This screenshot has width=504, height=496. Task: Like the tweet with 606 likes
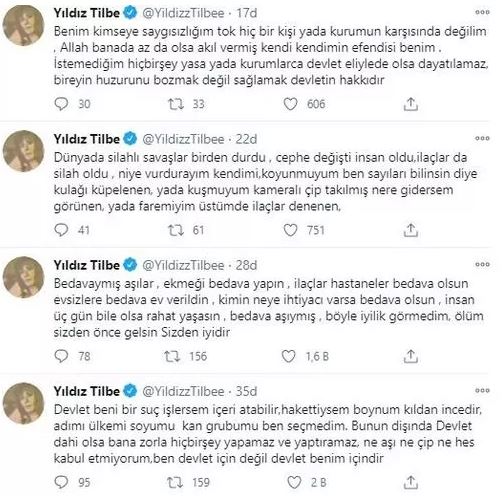tap(290, 104)
